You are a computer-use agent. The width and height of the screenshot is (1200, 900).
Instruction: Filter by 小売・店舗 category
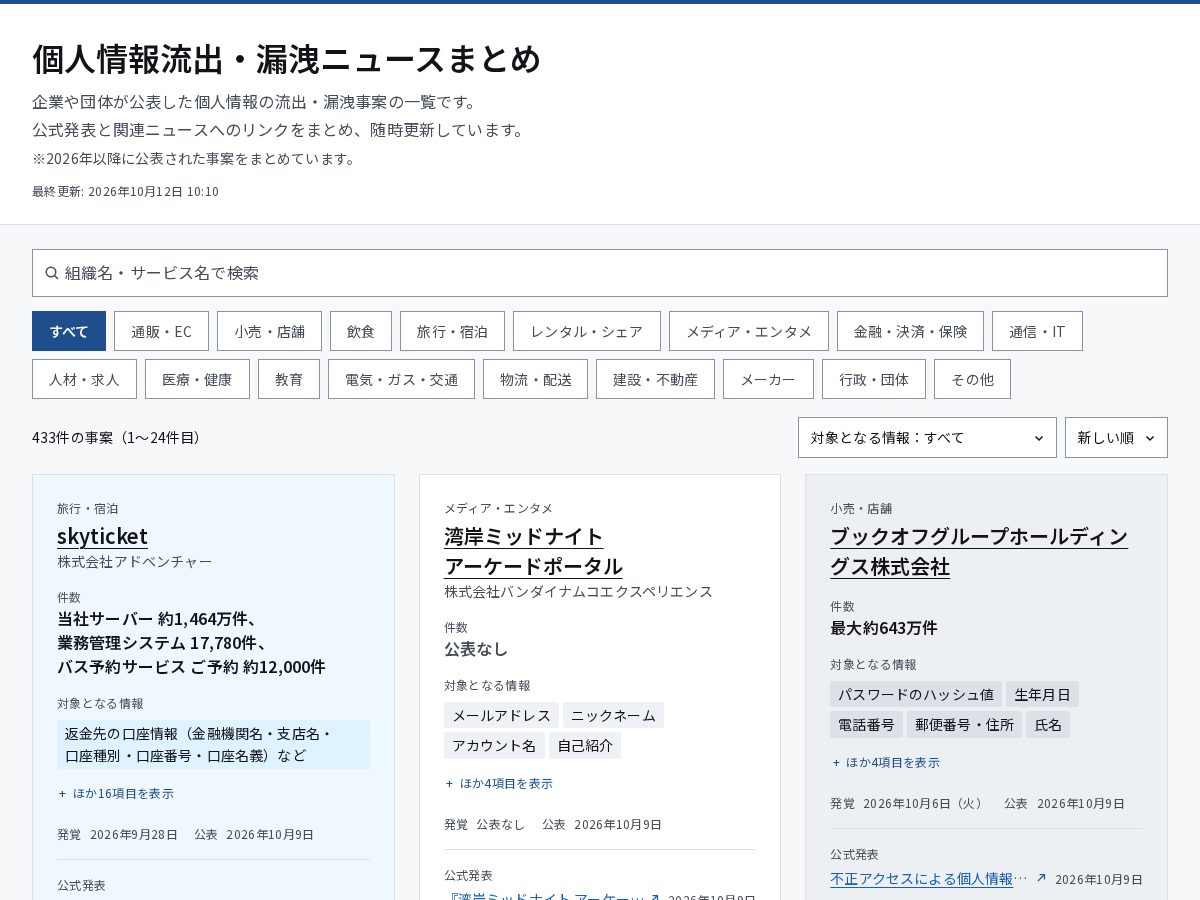tap(269, 331)
